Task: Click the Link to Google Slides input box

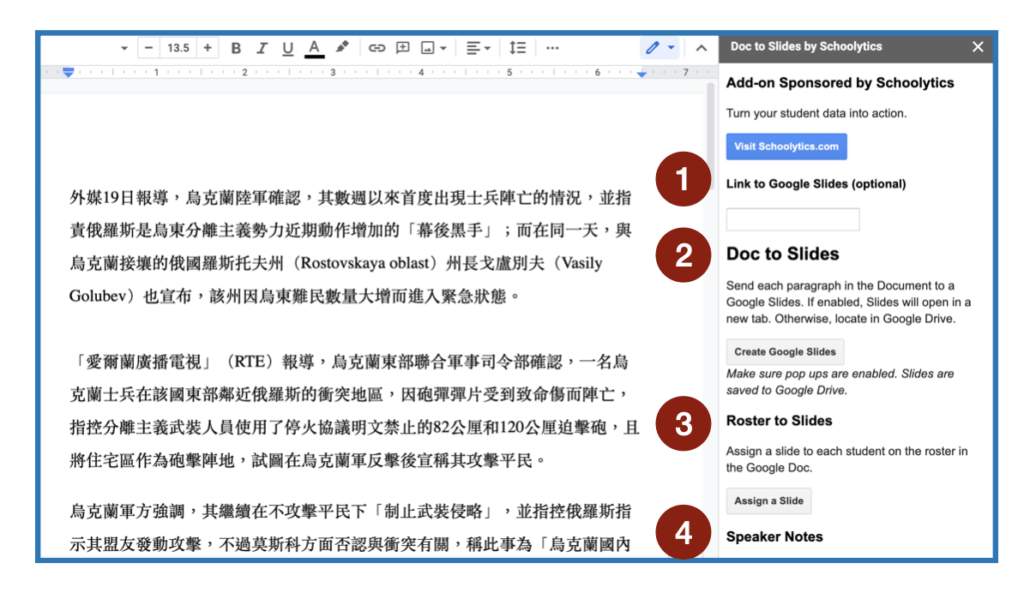Action: pos(792,219)
